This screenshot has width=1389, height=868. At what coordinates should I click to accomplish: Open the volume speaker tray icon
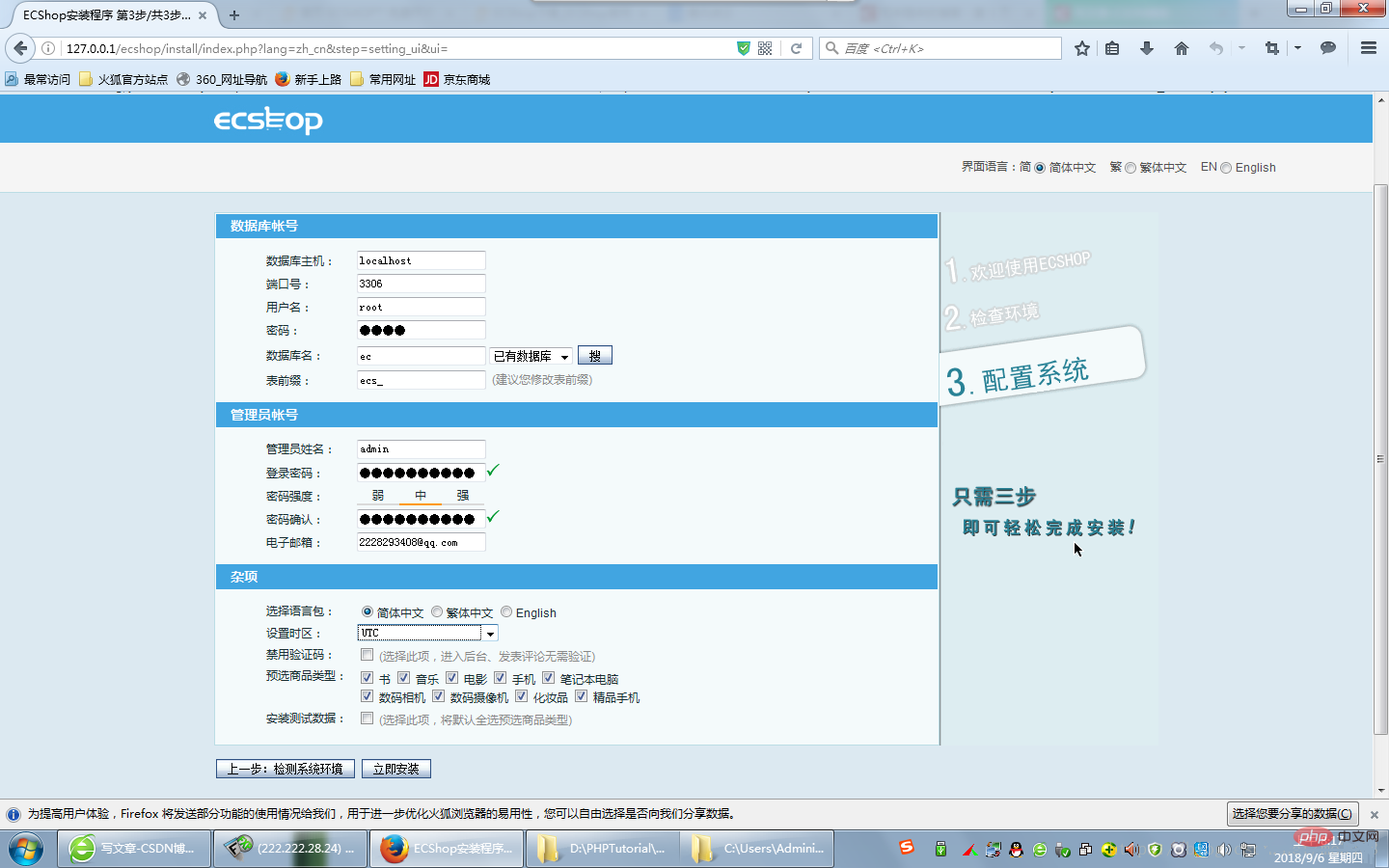click(1224, 850)
